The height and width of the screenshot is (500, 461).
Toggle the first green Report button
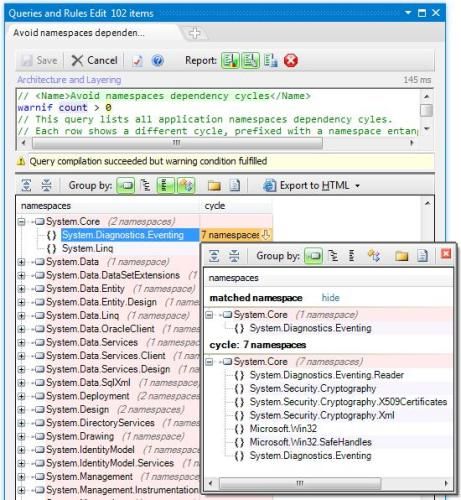230,61
